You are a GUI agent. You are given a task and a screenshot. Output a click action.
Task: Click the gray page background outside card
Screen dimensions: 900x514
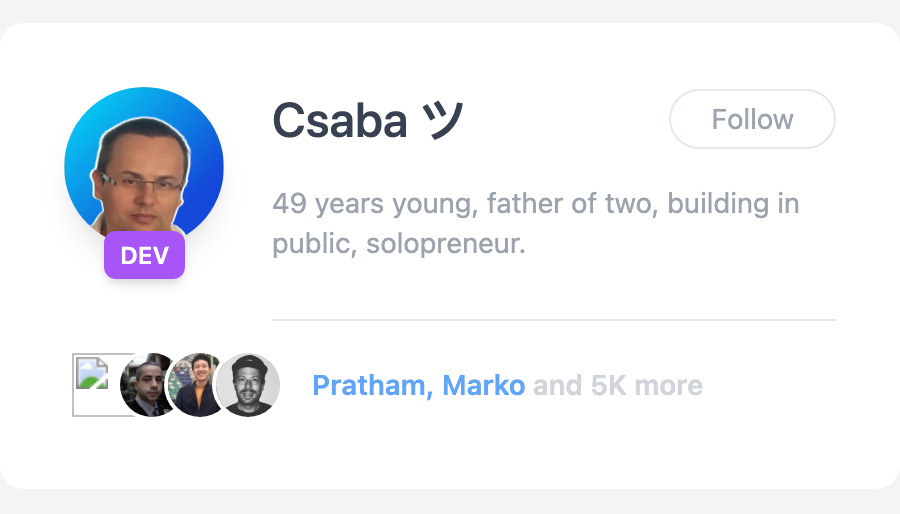coord(450,504)
